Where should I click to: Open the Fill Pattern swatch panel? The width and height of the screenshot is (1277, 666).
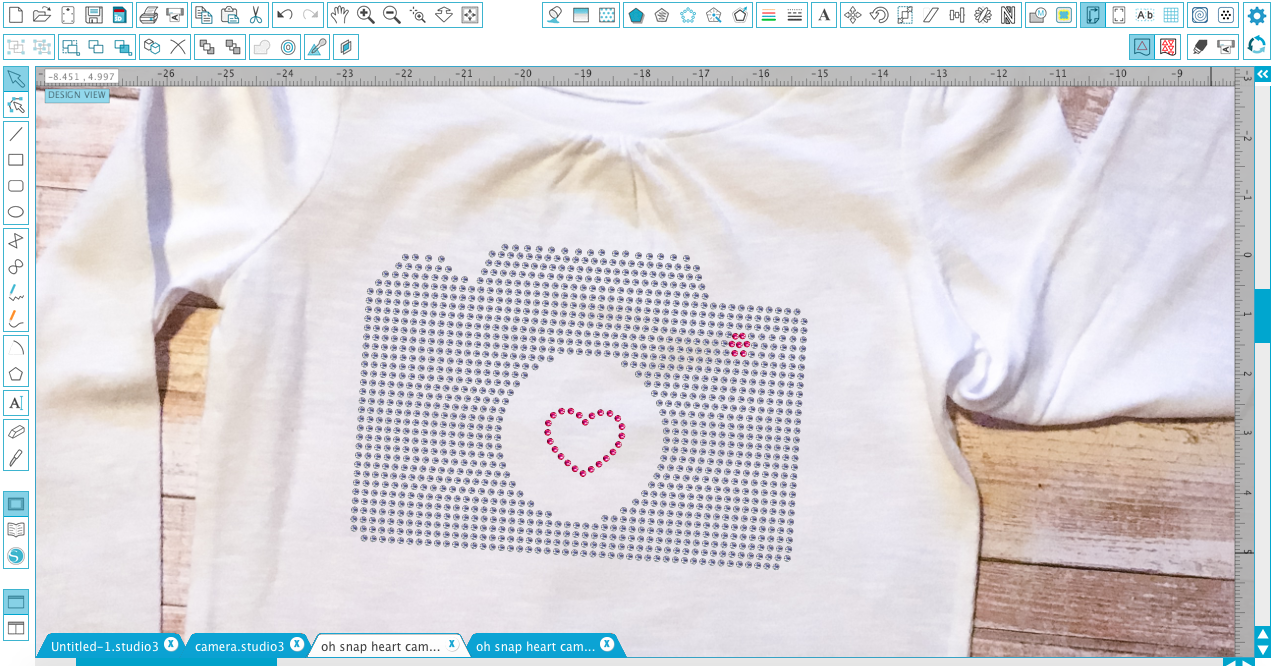tap(608, 14)
